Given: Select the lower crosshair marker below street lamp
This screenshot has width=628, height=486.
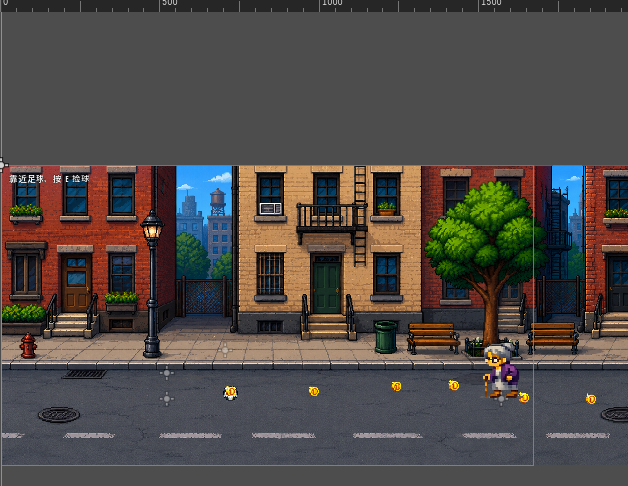Looking at the screenshot, I should pyautogui.click(x=167, y=399).
